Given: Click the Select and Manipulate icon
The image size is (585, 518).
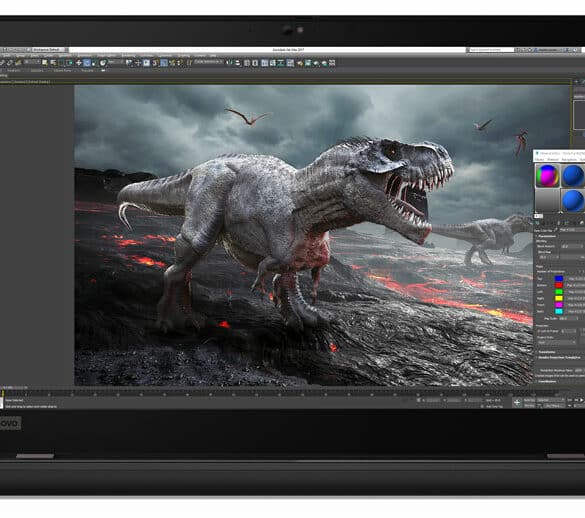Looking at the screenshot, I should pos(138,62).
